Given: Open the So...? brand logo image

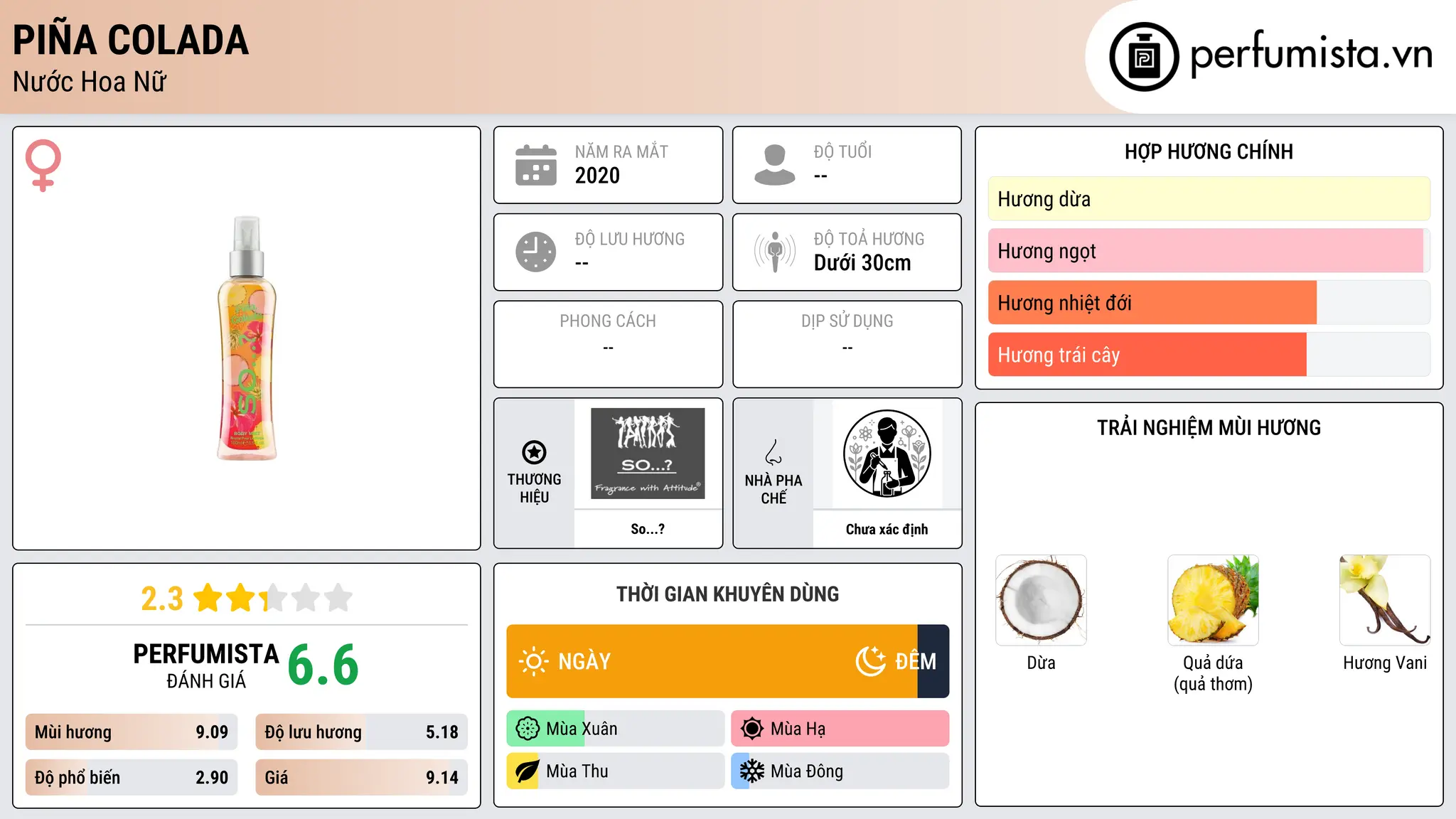Looking at the screenshot, I should click(x=648, y=454).
